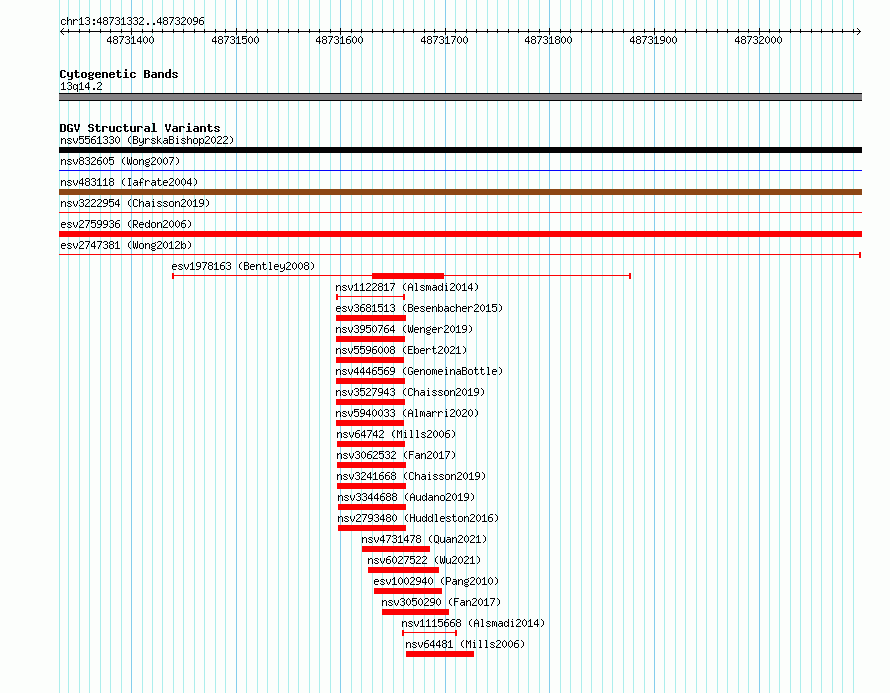This screenshot has width=890, height=693.
Task: Click the chr13:48731332..48732096 coordinate label
Action: (x=132, y=22)
